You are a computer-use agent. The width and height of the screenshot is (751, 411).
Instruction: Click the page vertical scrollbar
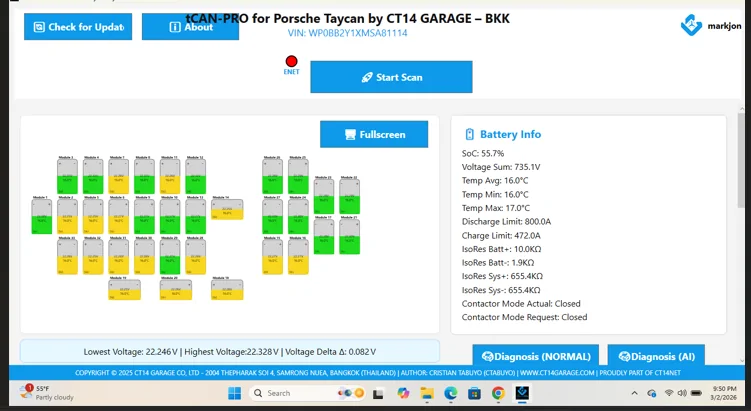(741, 160)
